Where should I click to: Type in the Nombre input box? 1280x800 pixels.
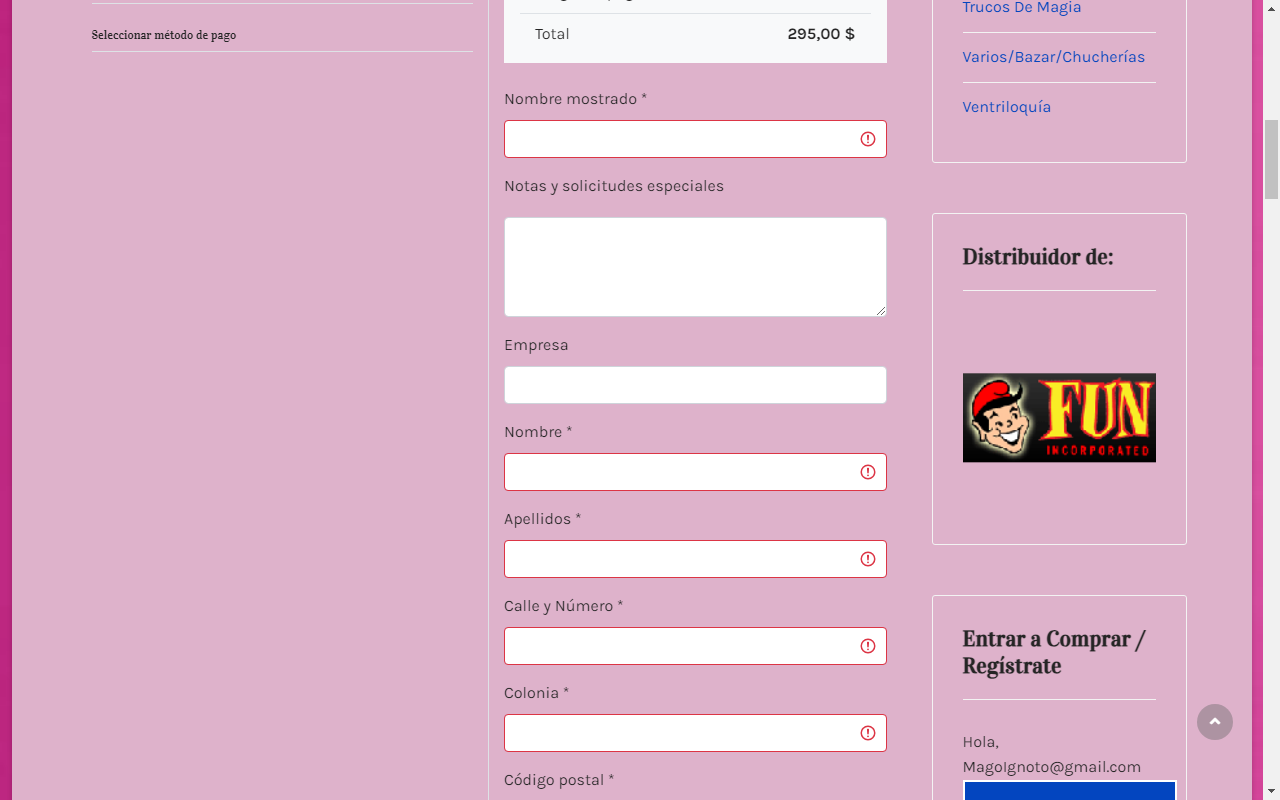pyautogui.click(x=680, y=472)
